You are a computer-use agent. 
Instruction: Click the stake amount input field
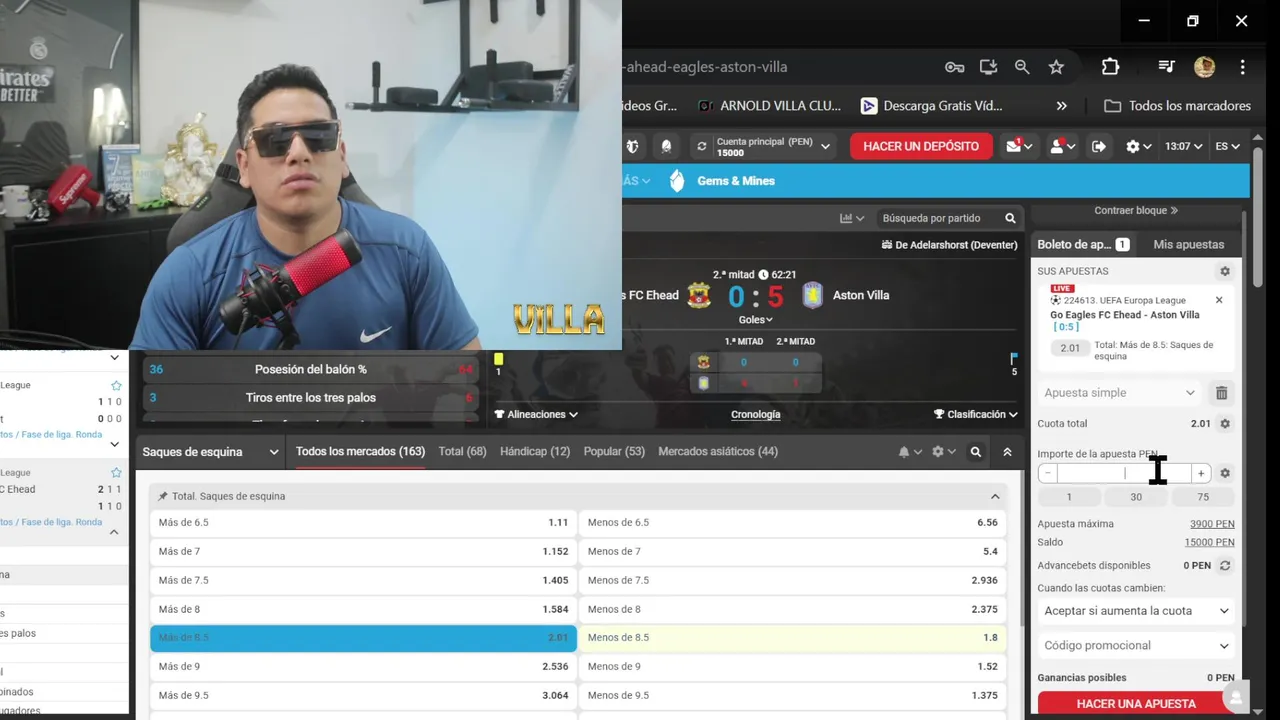[x=1124, y=473]
